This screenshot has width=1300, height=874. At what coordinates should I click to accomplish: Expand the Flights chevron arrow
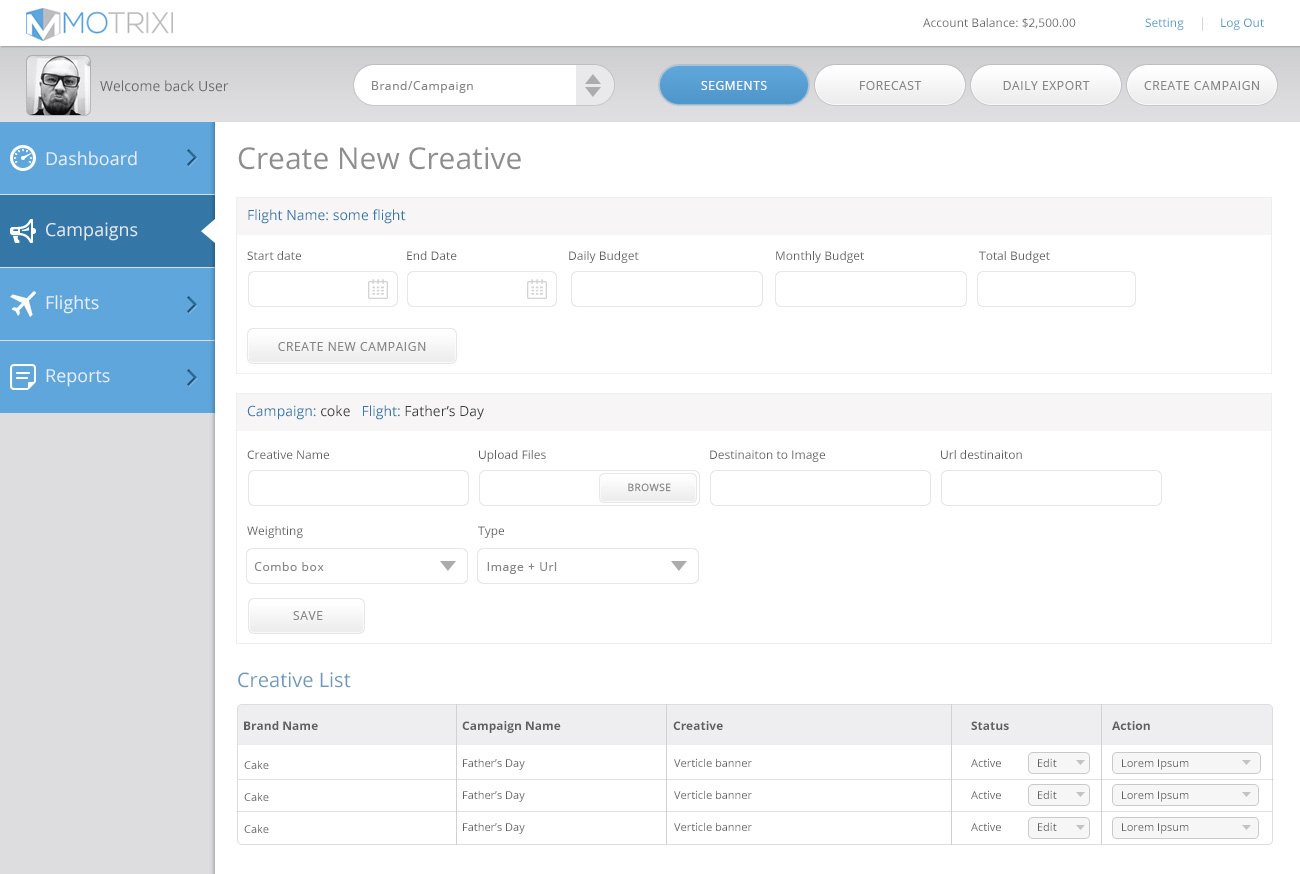coord(192,304)
